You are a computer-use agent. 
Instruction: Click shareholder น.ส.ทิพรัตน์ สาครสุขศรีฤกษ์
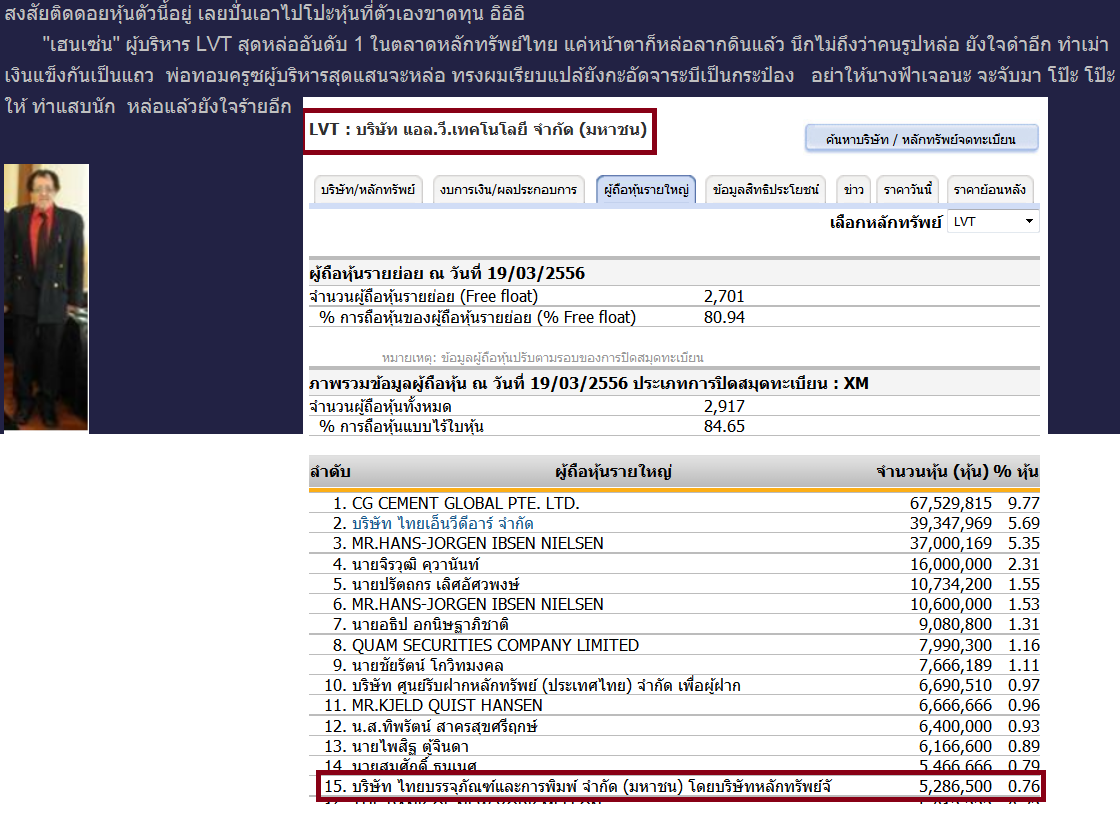pyautogui.click(x=444, y=726)
